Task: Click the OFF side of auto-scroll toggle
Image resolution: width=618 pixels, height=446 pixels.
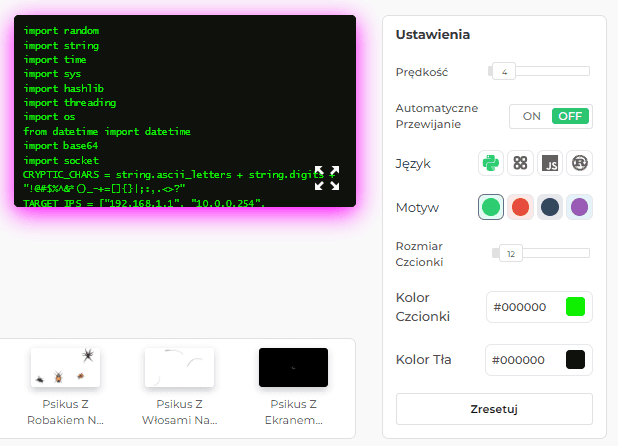Action: (570, 116)
